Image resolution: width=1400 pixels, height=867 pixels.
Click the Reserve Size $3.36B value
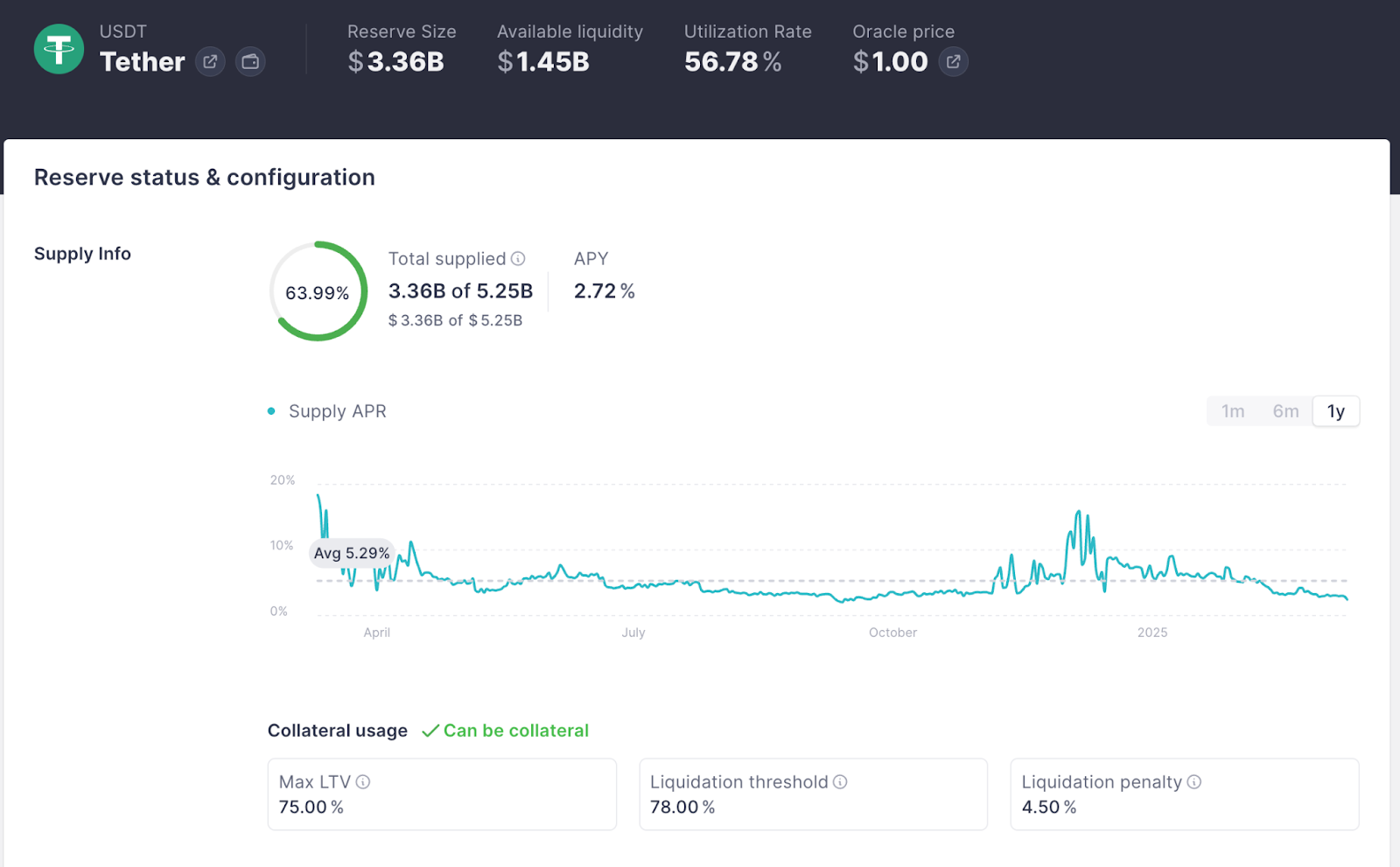coord(395,62)
